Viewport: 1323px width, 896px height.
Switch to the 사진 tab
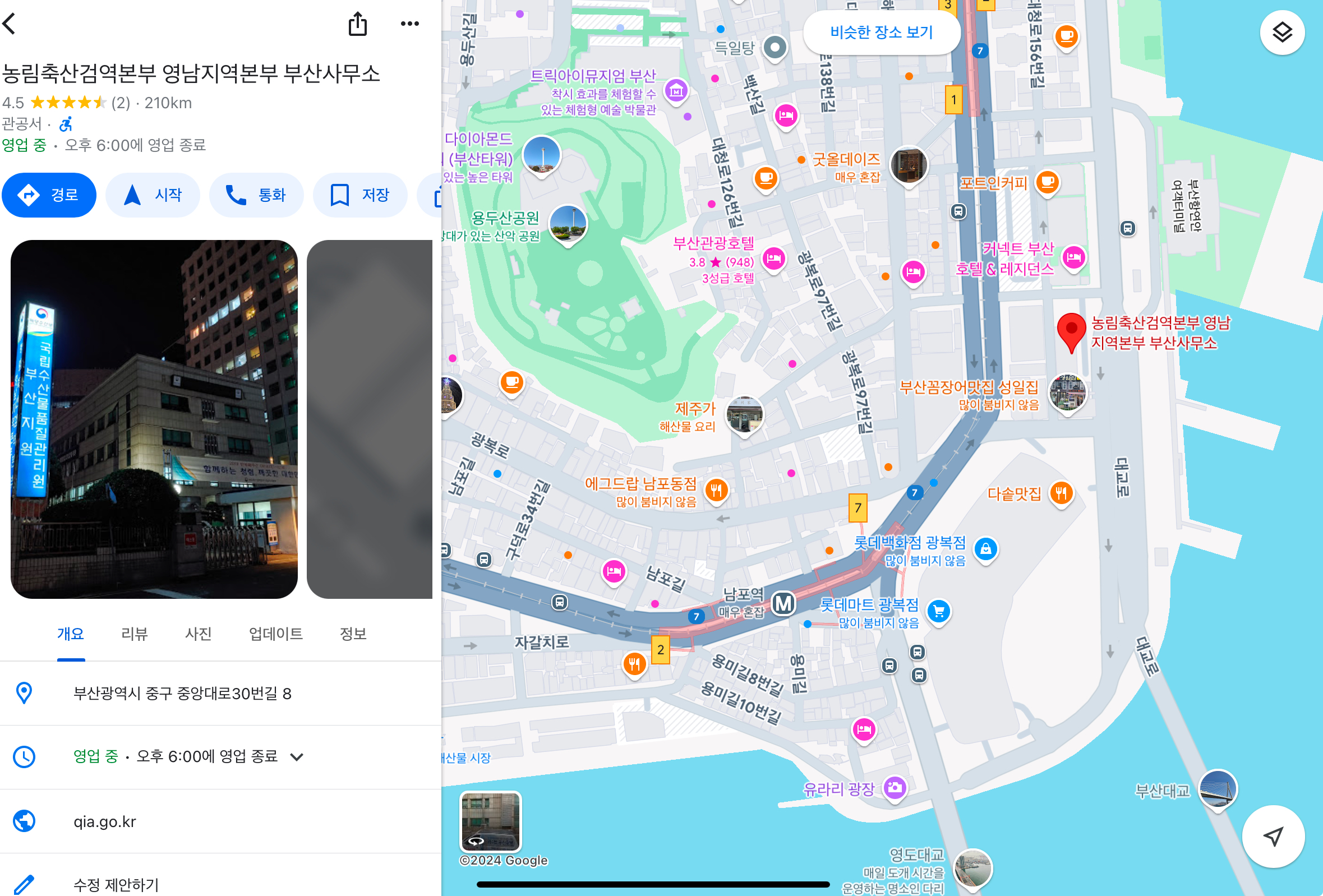click(198, 634)
